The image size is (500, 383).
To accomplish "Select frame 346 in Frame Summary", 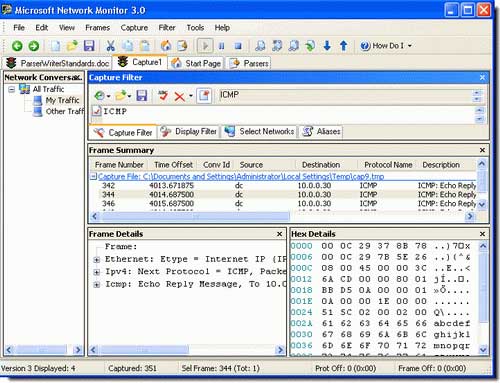I will pos(283,203).
